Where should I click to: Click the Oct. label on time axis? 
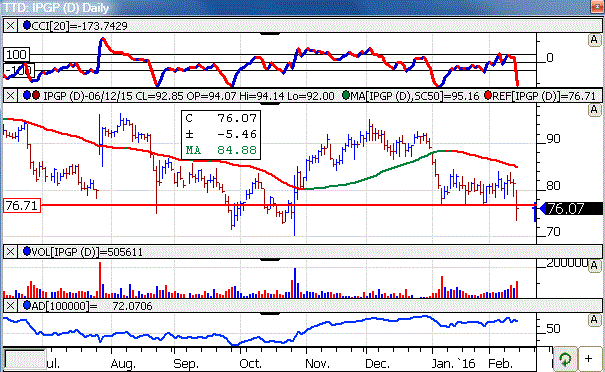coord(250,364)
